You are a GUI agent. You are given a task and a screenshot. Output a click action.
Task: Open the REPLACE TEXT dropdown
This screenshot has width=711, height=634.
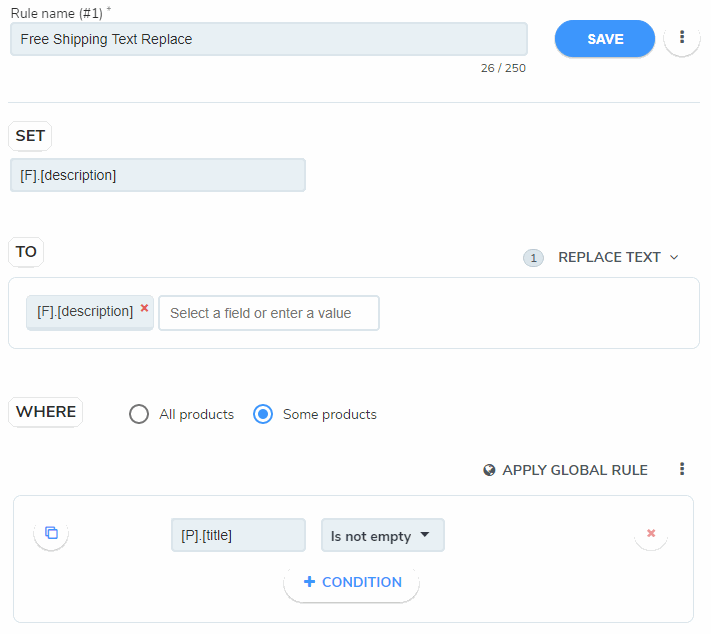(x=618, y=257)
